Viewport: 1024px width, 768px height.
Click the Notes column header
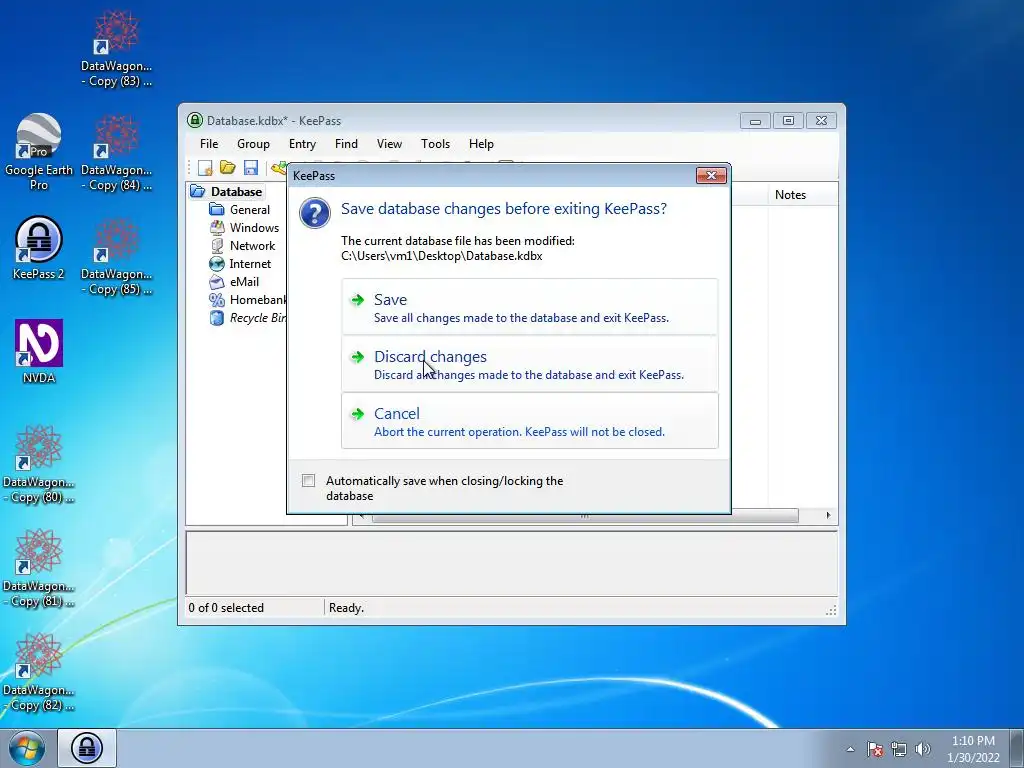[803, 195]
